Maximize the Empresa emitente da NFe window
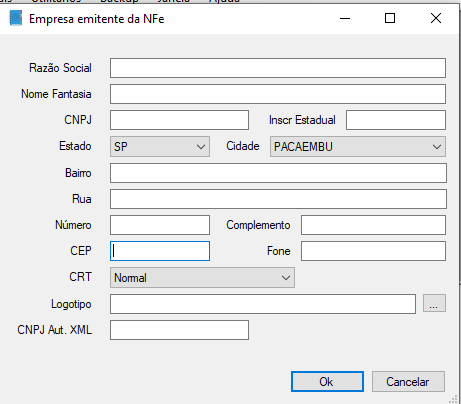Screen dimensions: 461x404 390,18
